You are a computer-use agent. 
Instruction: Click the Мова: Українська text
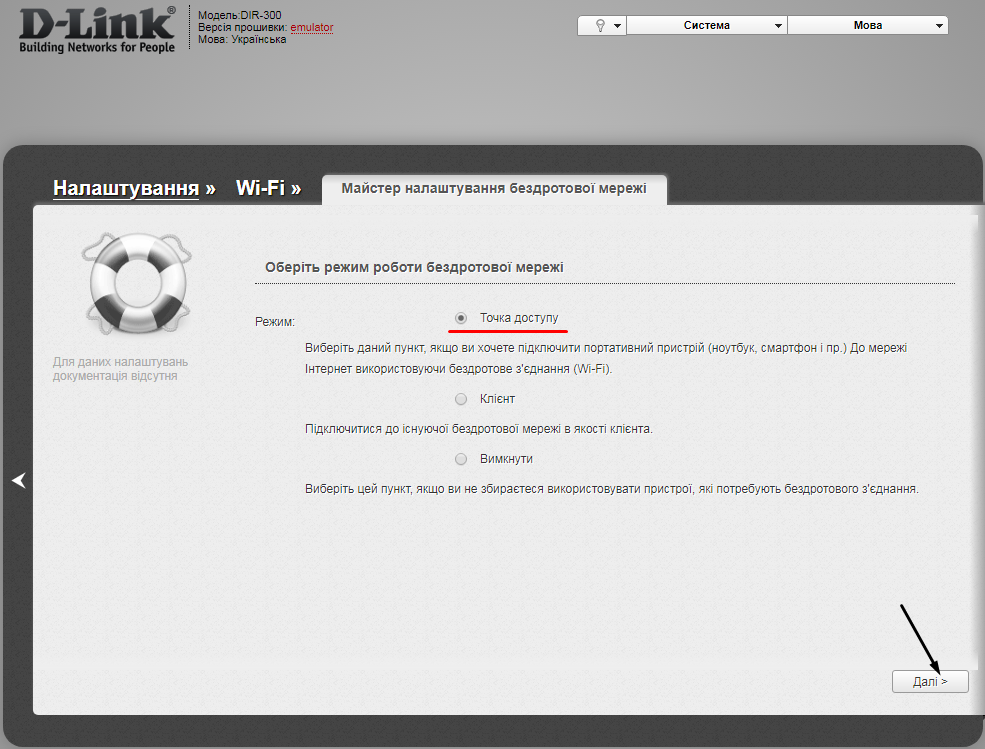tap(242, 39)
